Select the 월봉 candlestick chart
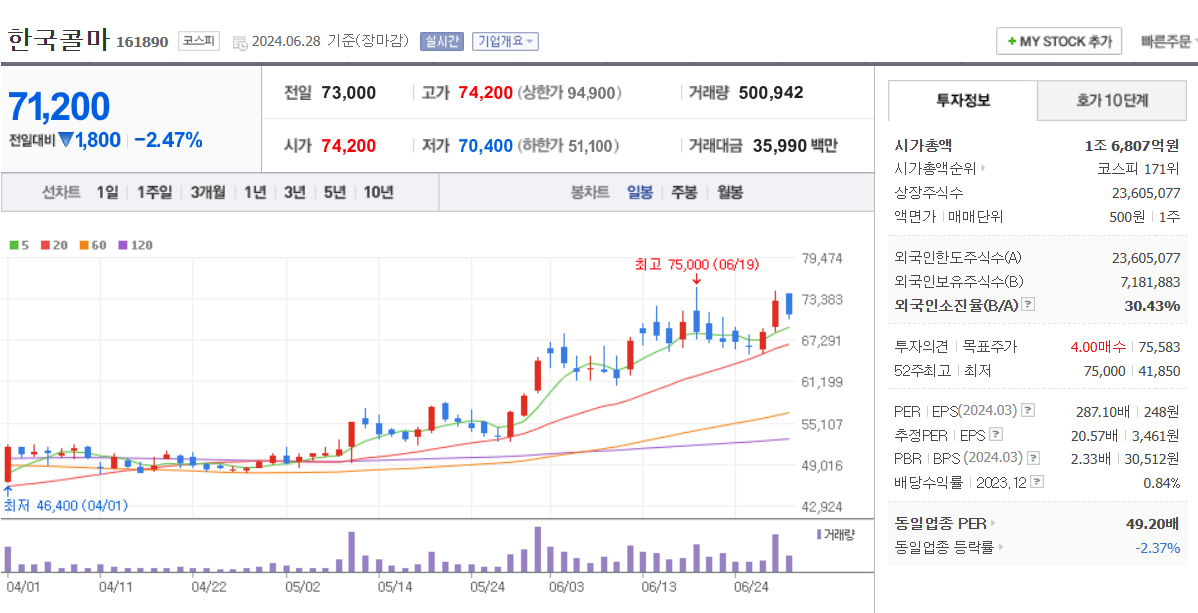The height and width of the screenshot is (613, 1198). (730, 193)
